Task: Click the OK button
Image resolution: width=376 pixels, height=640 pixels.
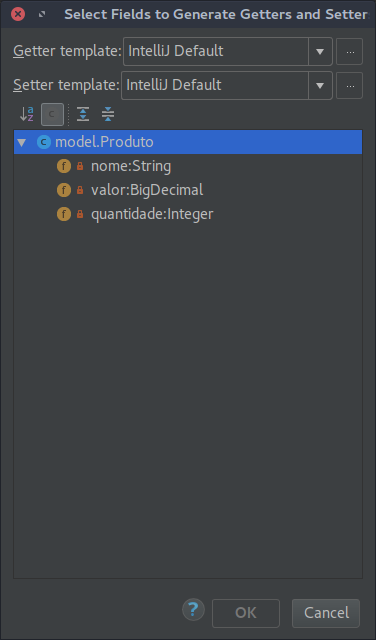Action: click(x=246, y=613)
